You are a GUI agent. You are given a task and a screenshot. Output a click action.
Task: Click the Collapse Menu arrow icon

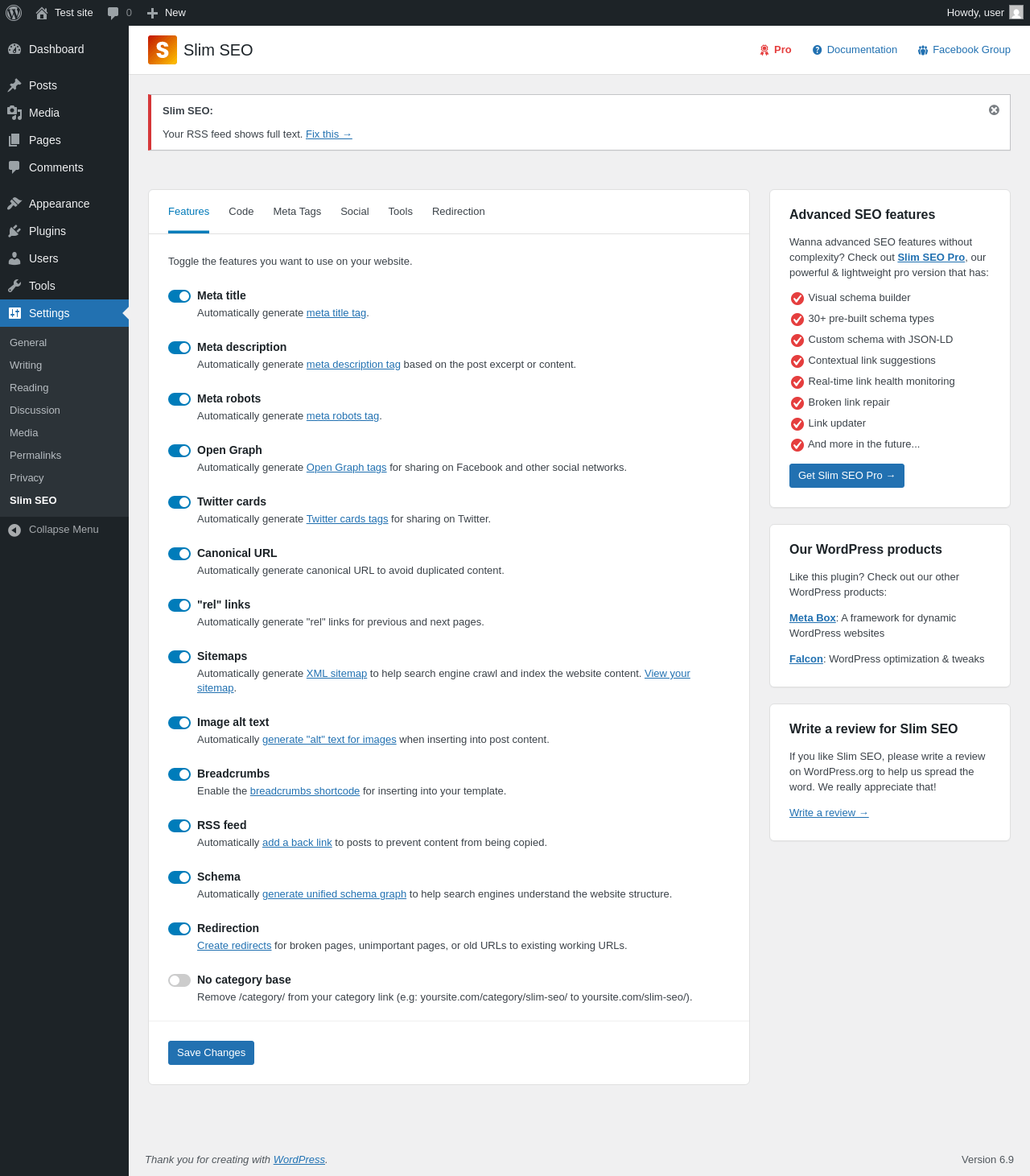coord(14,530)
